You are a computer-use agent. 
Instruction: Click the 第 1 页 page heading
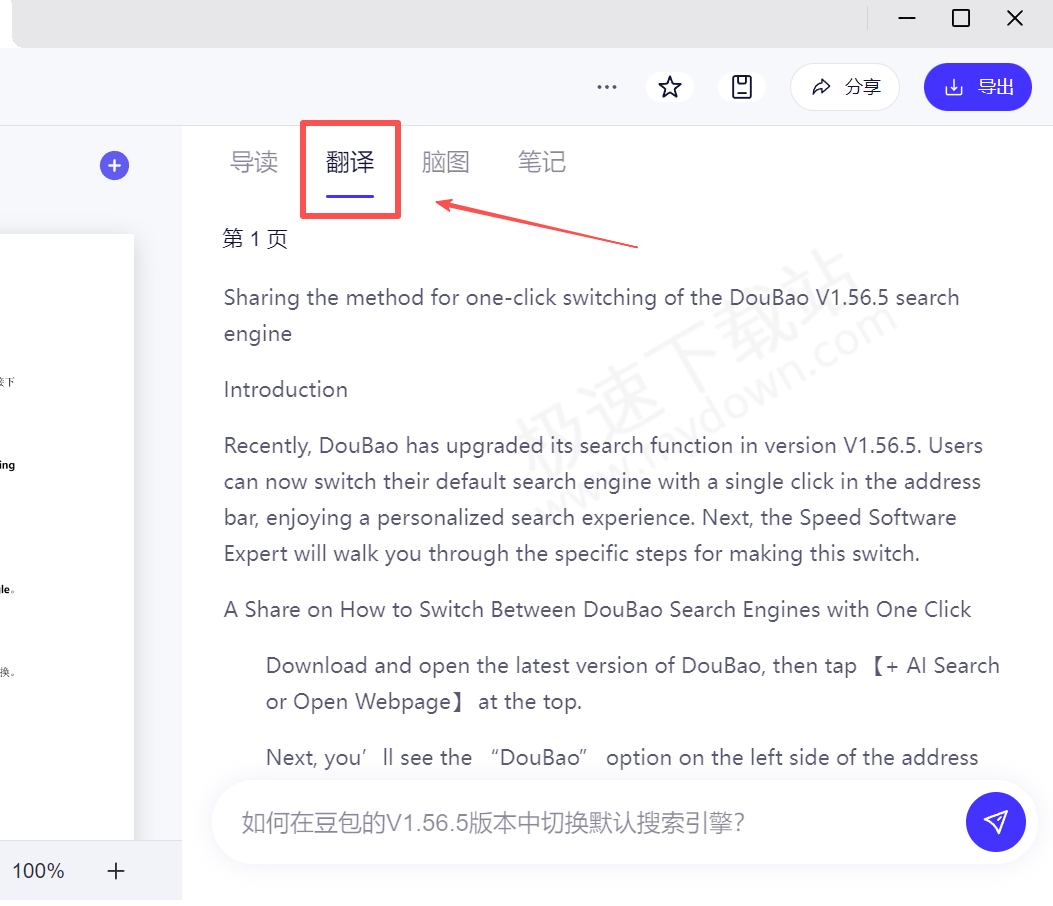click(254, 239)
